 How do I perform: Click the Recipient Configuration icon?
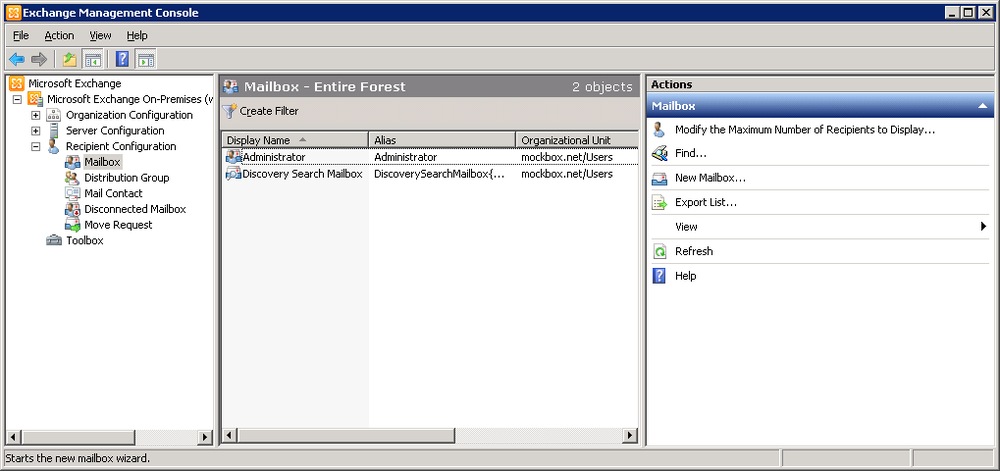point(54,146)
